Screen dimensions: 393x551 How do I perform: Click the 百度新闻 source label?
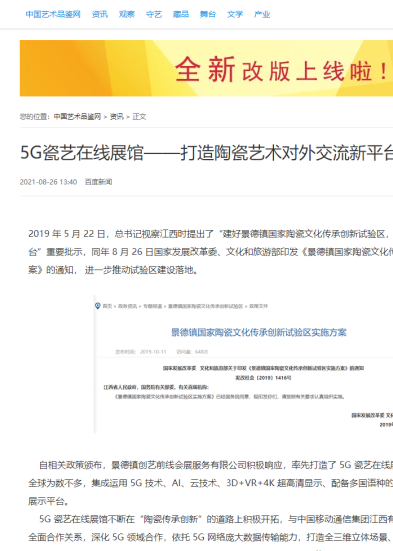(x=98, y=182)
